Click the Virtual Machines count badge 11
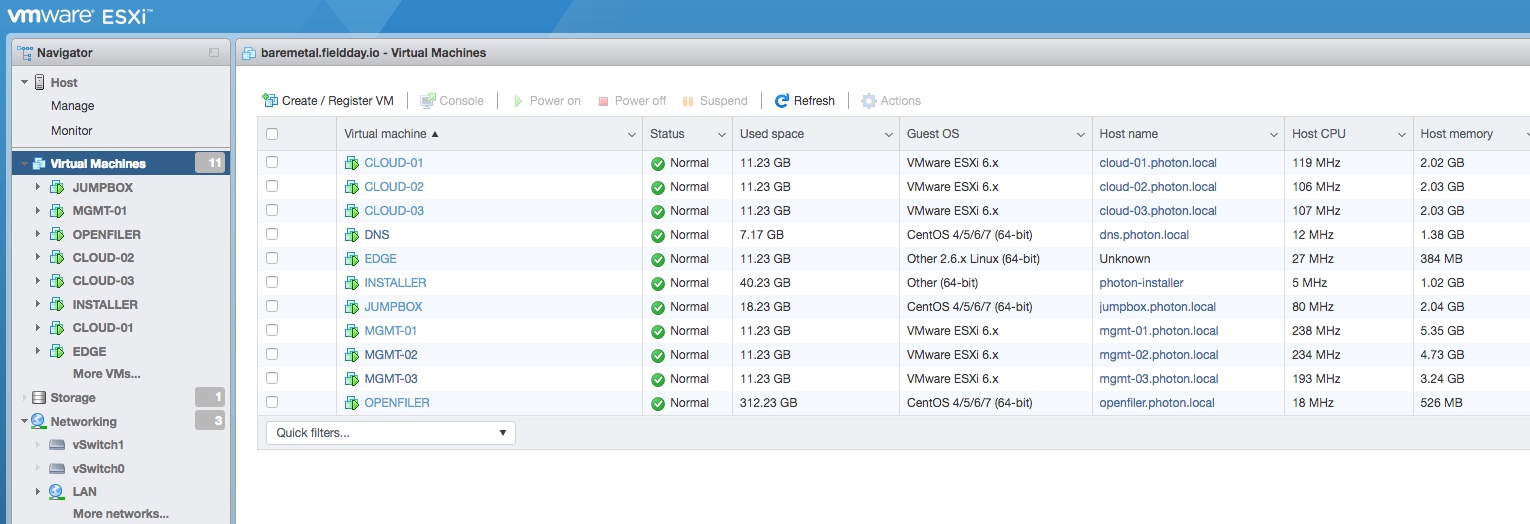This screenshot has height=524, width=1530. click(x=210, y=163)
